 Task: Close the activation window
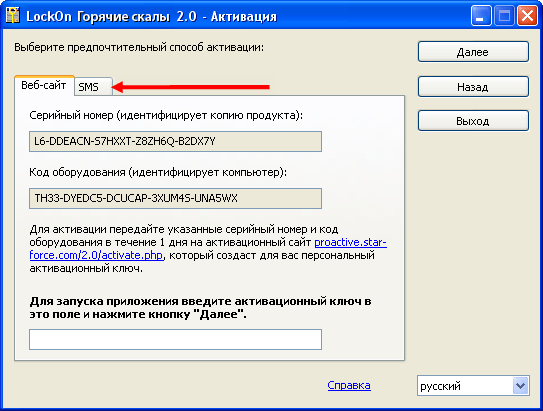pos(527,16)
